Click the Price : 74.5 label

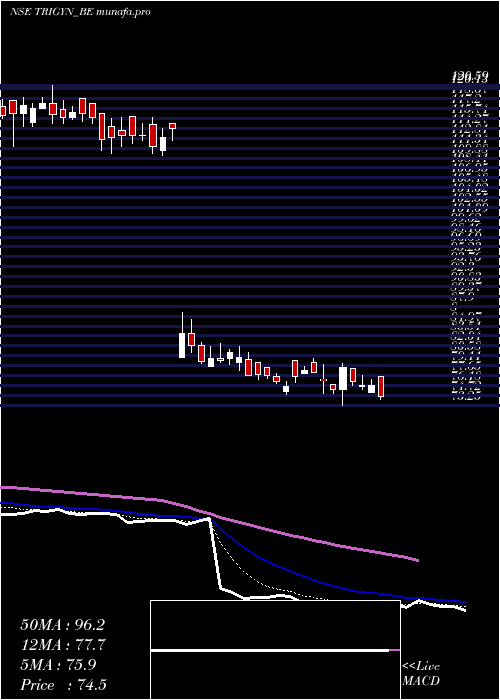click(63, 685)
